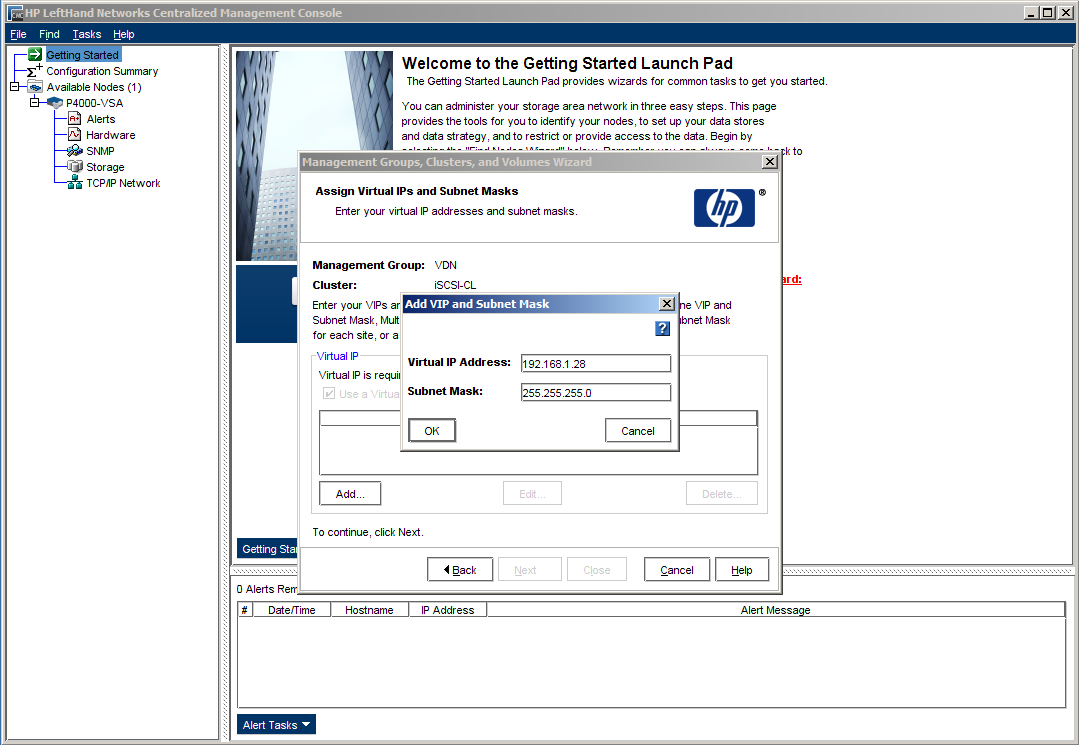Click the TCP/IP Network icon

point(74,183)
